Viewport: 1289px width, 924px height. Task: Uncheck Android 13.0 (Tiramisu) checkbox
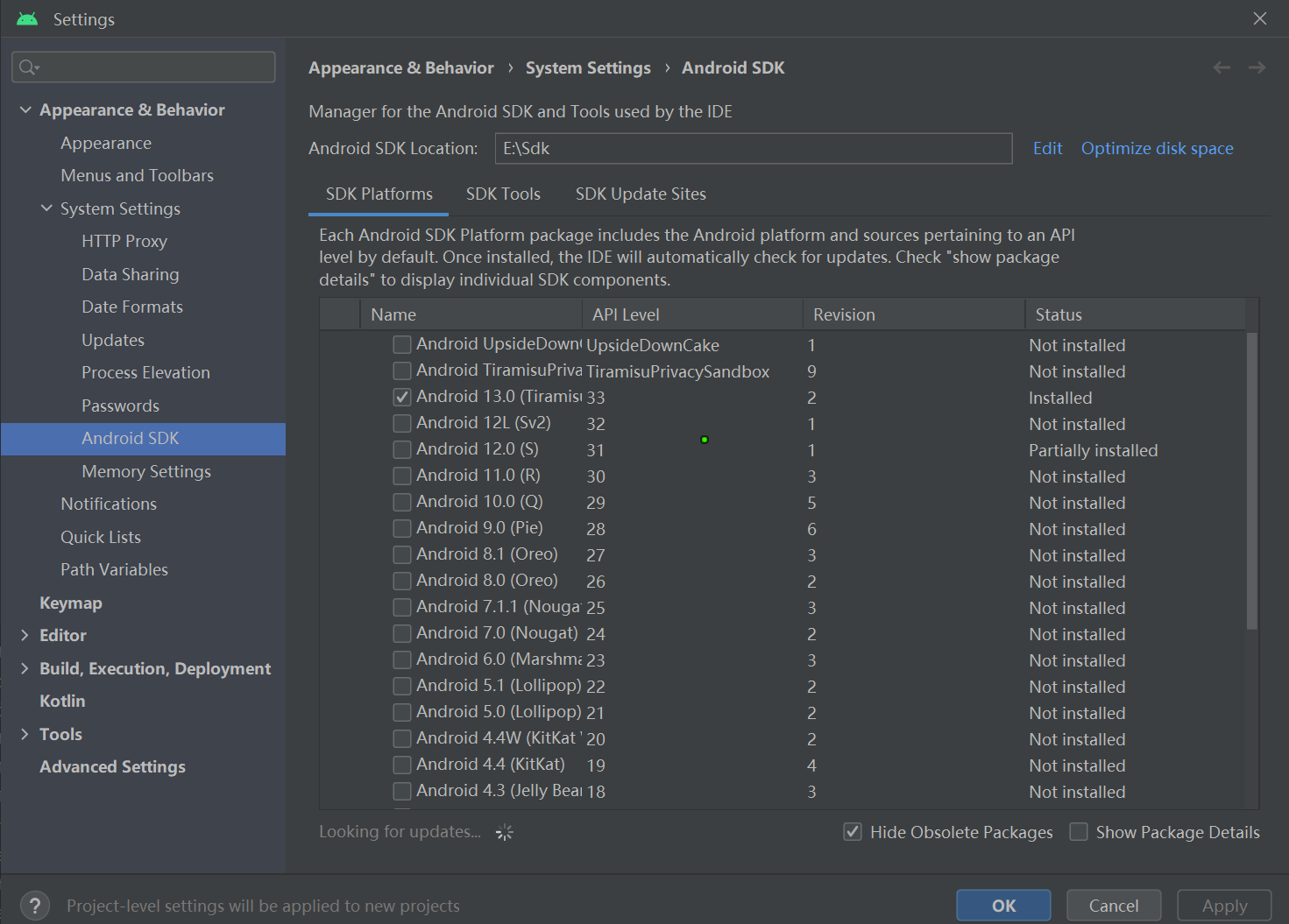coord(402,397)
